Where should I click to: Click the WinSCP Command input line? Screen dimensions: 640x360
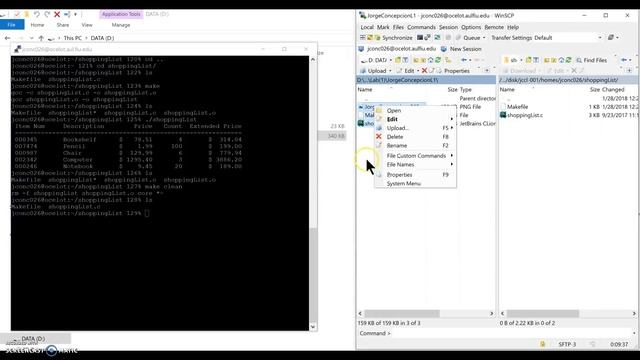512,333
